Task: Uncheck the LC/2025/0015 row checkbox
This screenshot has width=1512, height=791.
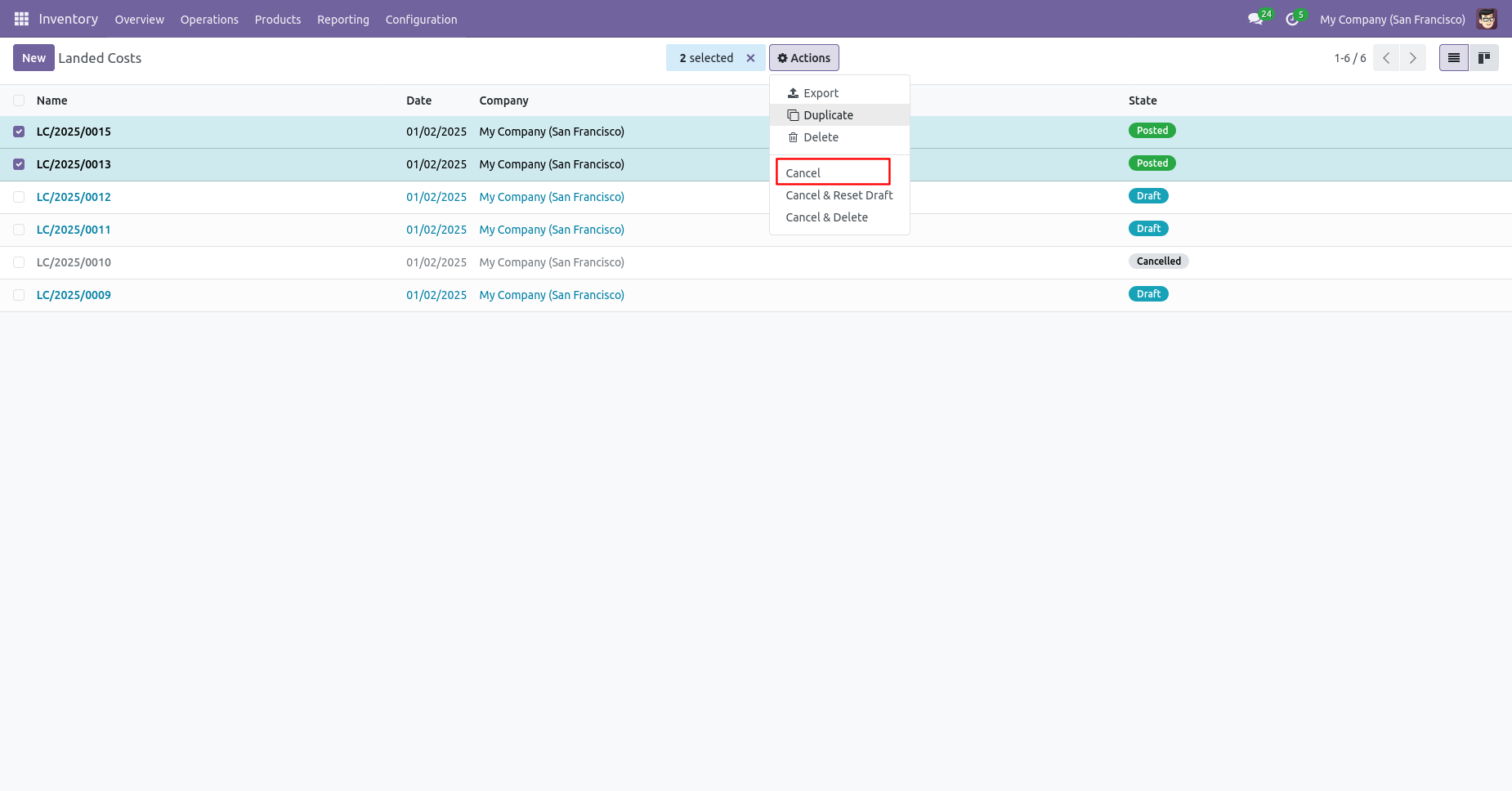Action: coord(19,132)
